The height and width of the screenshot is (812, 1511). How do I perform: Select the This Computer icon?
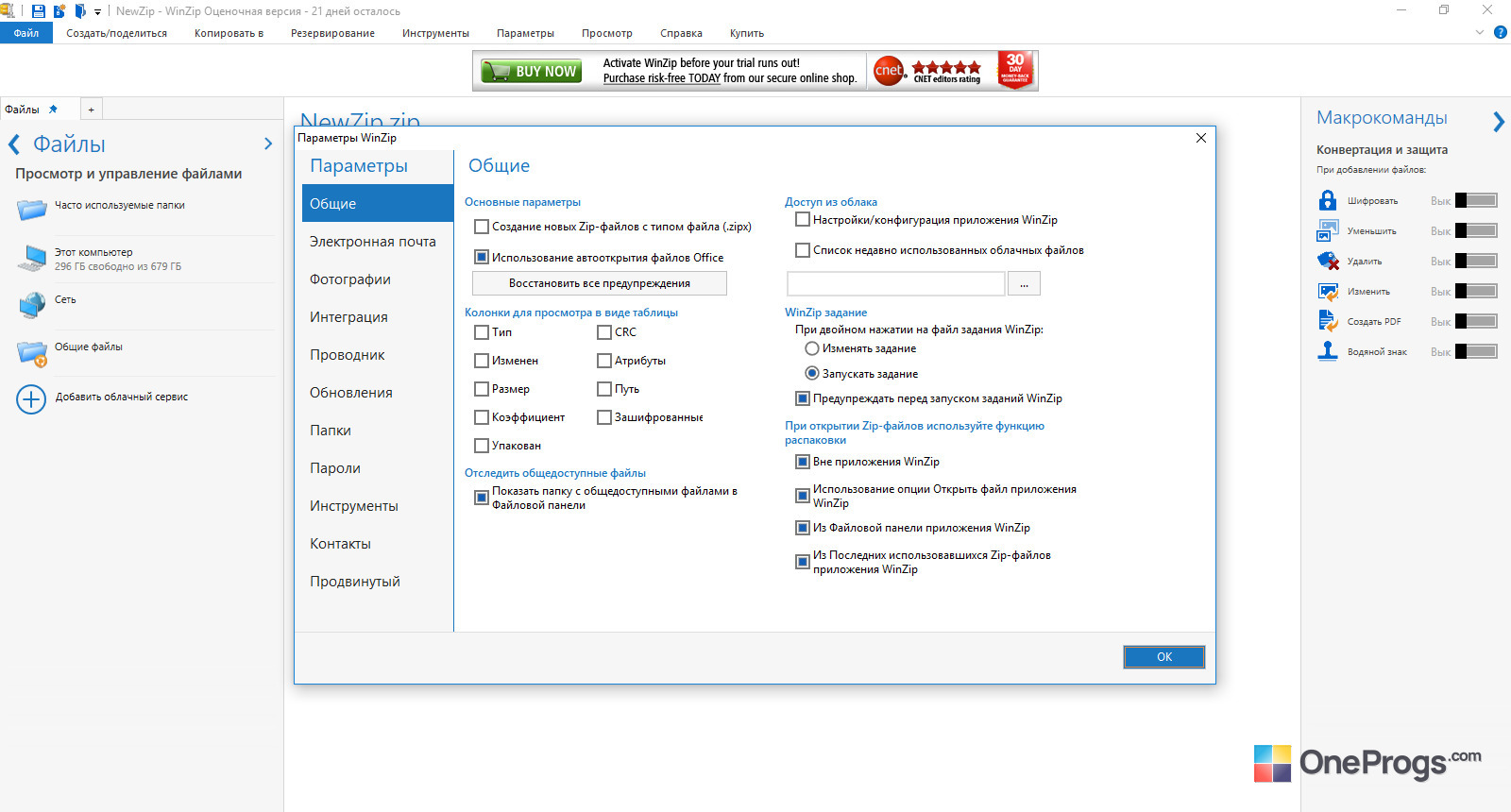(x=32, y=258)
